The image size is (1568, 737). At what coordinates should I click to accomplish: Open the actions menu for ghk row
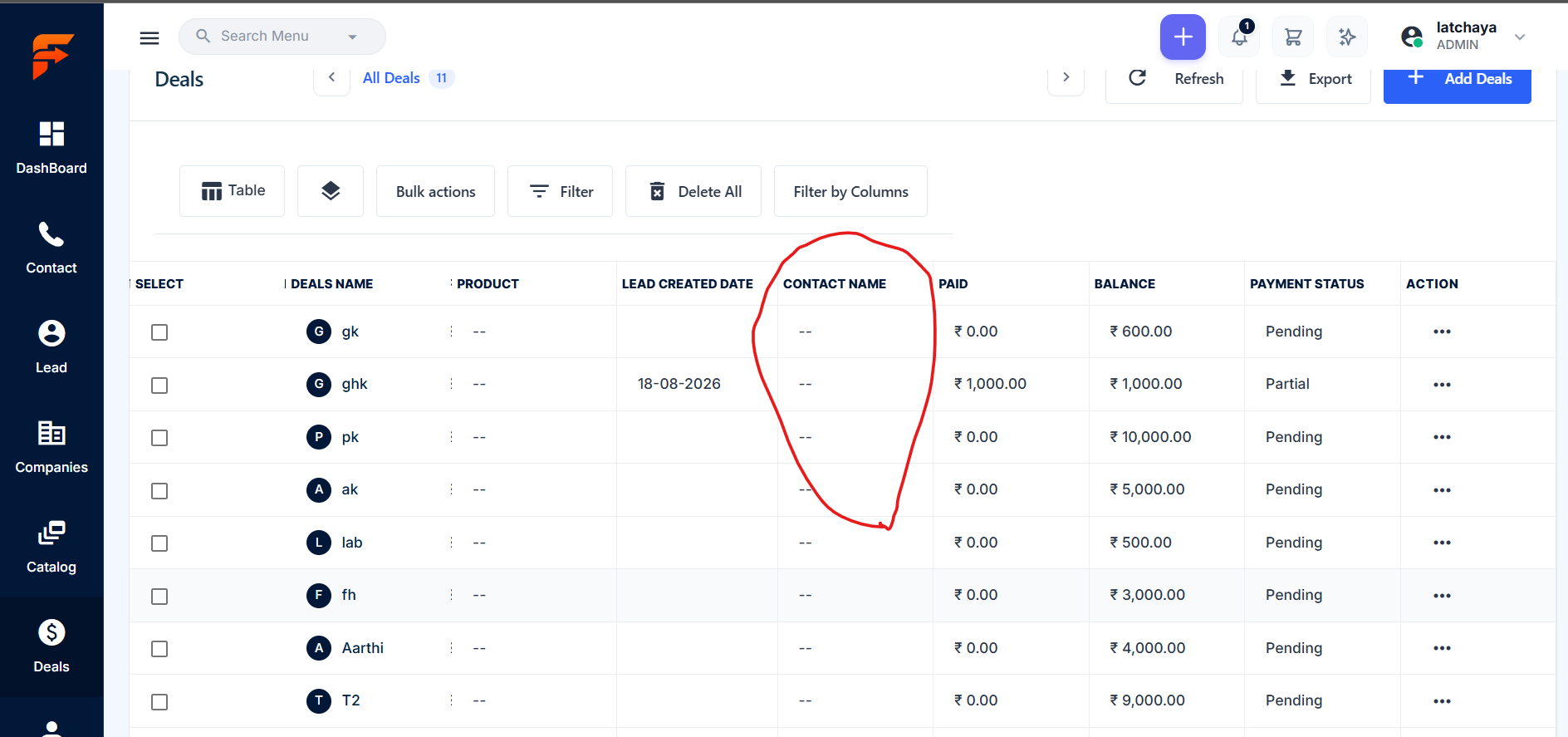click(x=1442, y=385)
